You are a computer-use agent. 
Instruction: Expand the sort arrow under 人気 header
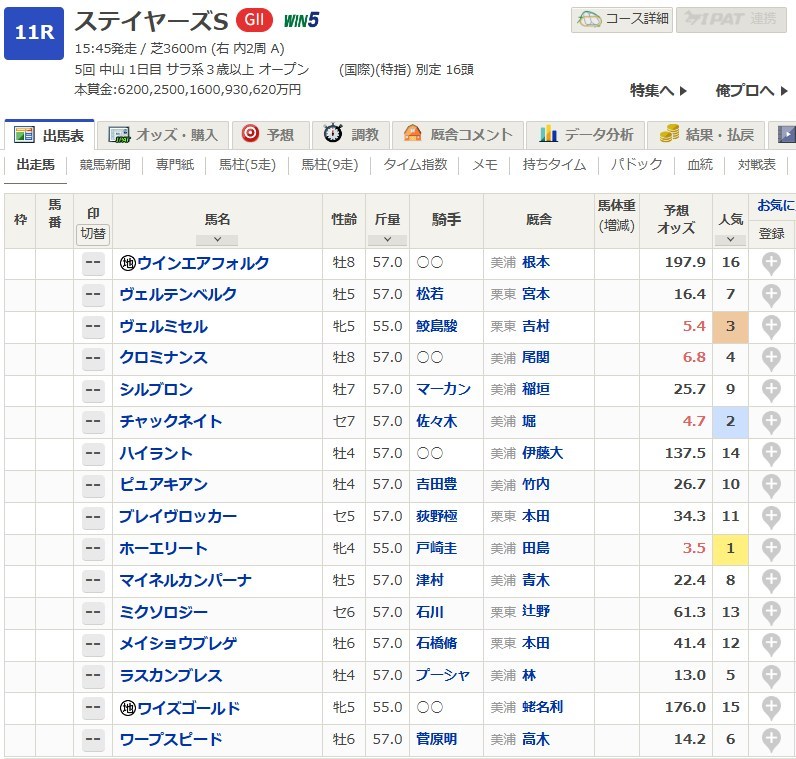point(730,240)
